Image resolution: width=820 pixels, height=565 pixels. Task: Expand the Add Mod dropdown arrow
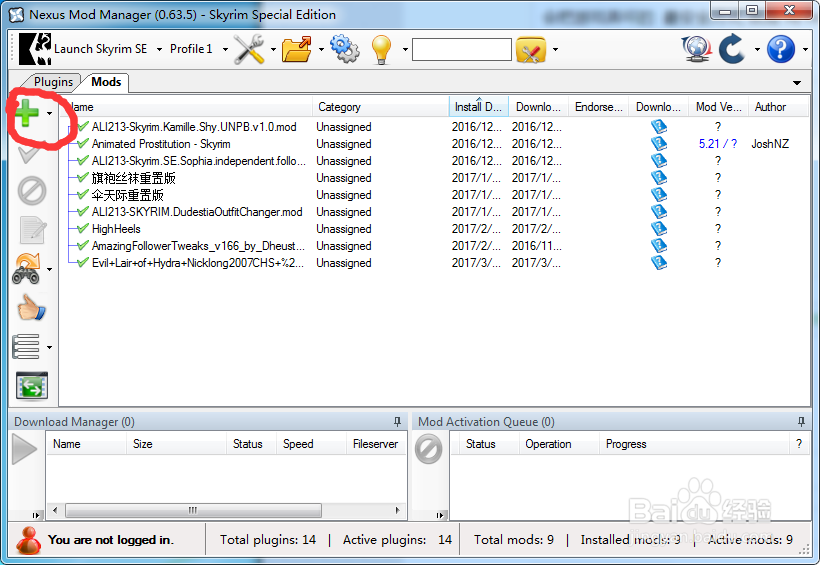[49, 113]
